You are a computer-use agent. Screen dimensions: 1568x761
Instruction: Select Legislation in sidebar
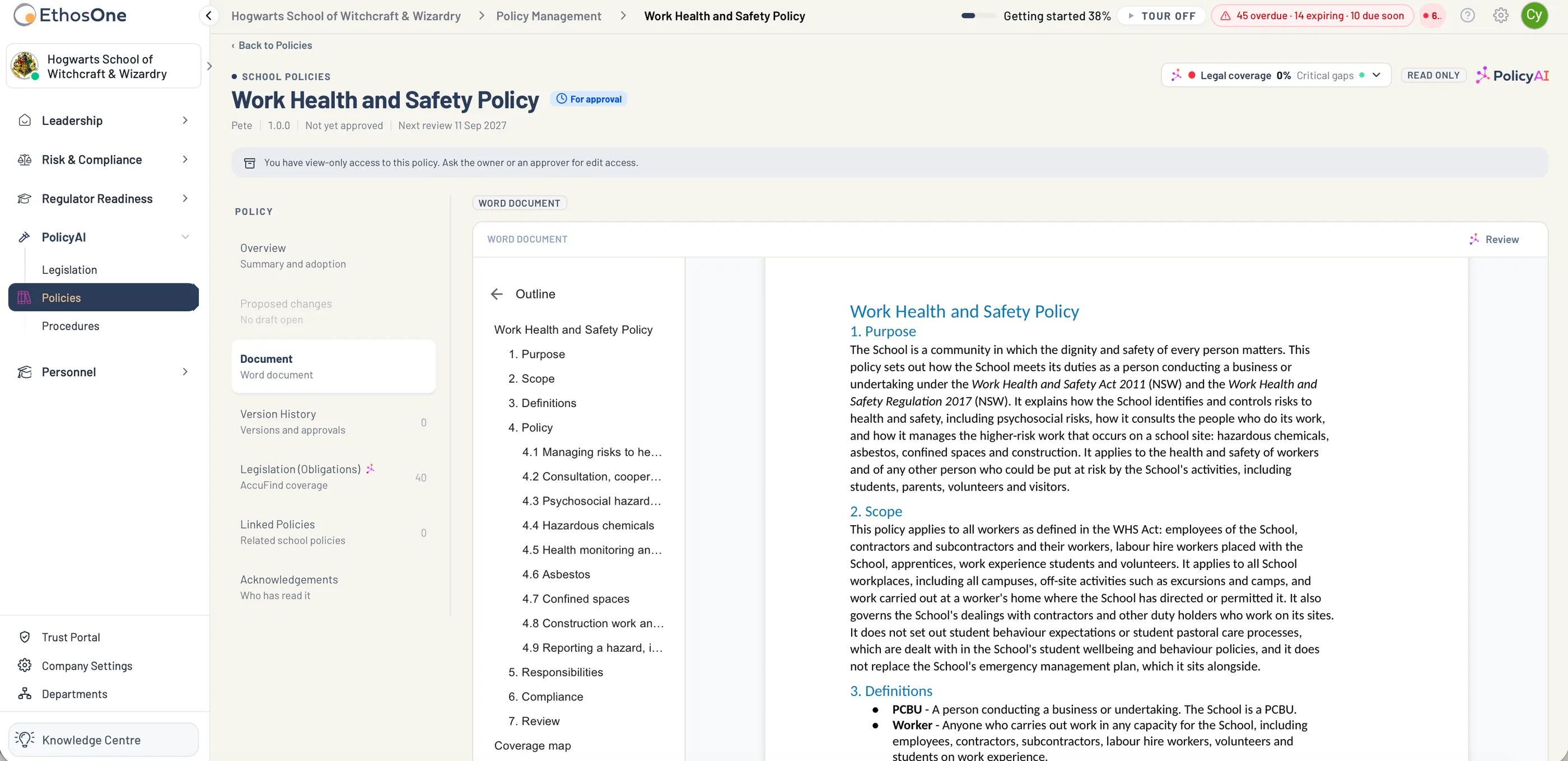pos(69,270)
